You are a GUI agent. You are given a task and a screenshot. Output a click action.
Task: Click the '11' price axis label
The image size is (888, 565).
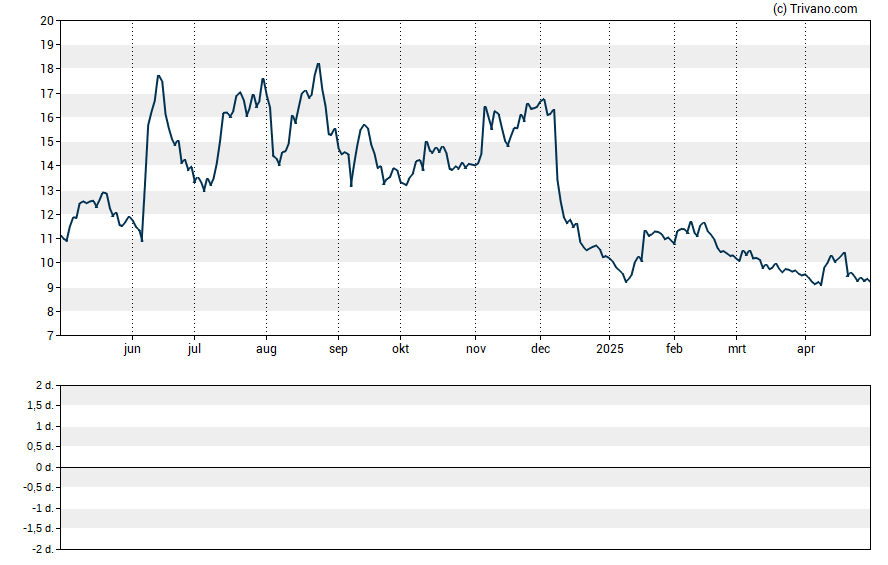47,239
